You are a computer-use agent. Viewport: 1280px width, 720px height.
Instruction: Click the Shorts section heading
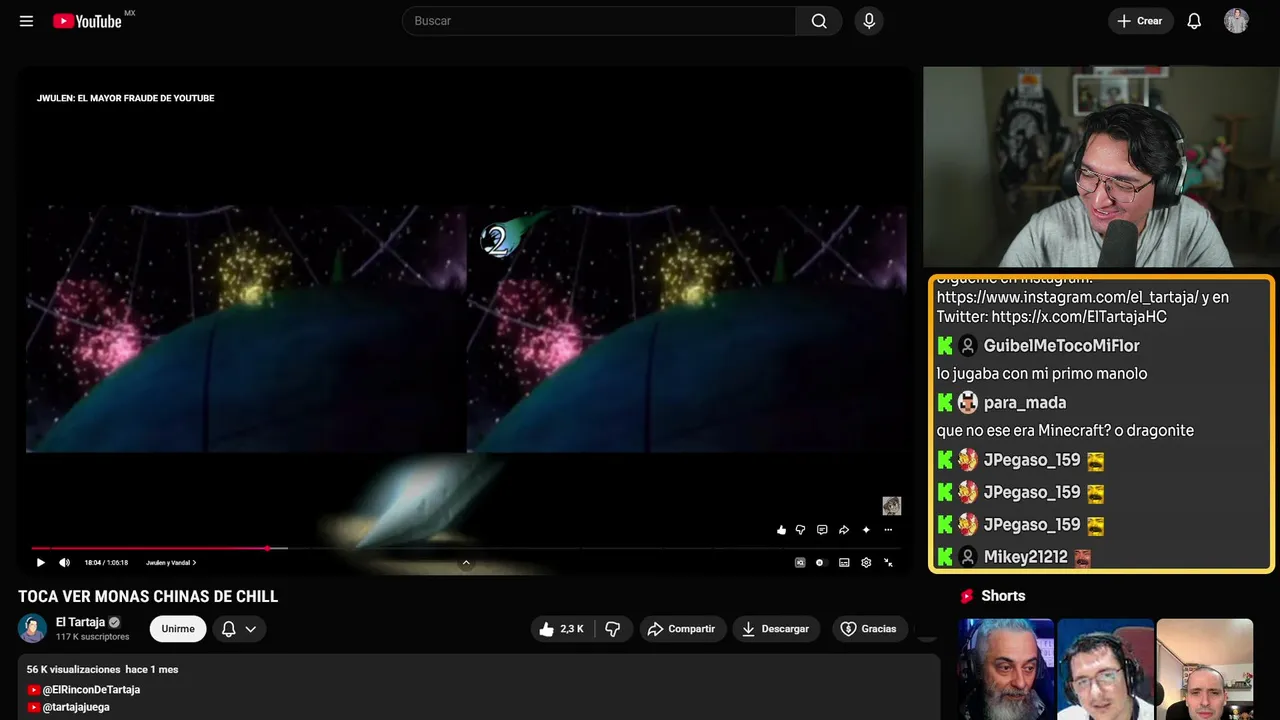1003,596
